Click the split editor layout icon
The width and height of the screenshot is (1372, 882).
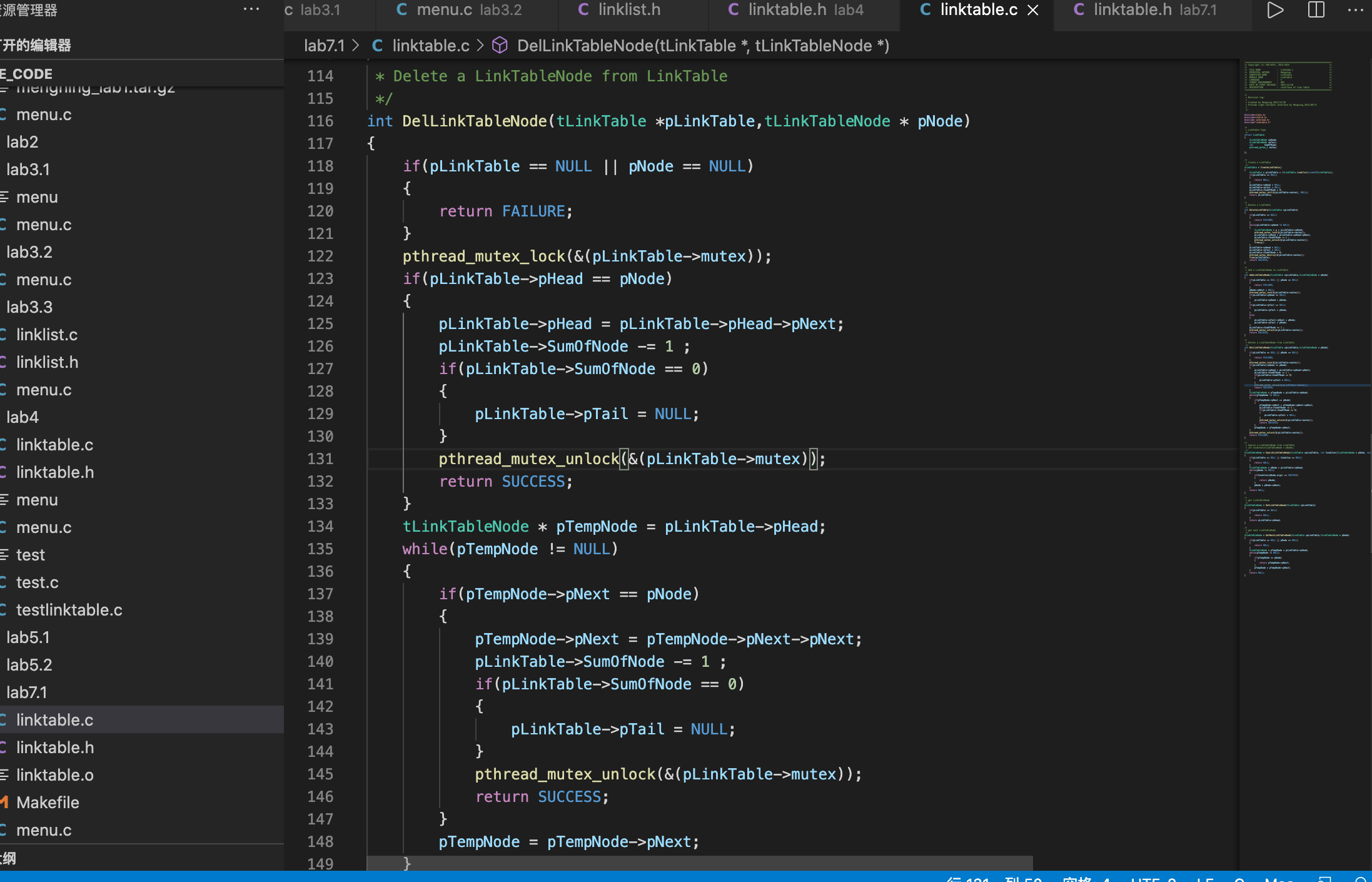(1316, 11)
